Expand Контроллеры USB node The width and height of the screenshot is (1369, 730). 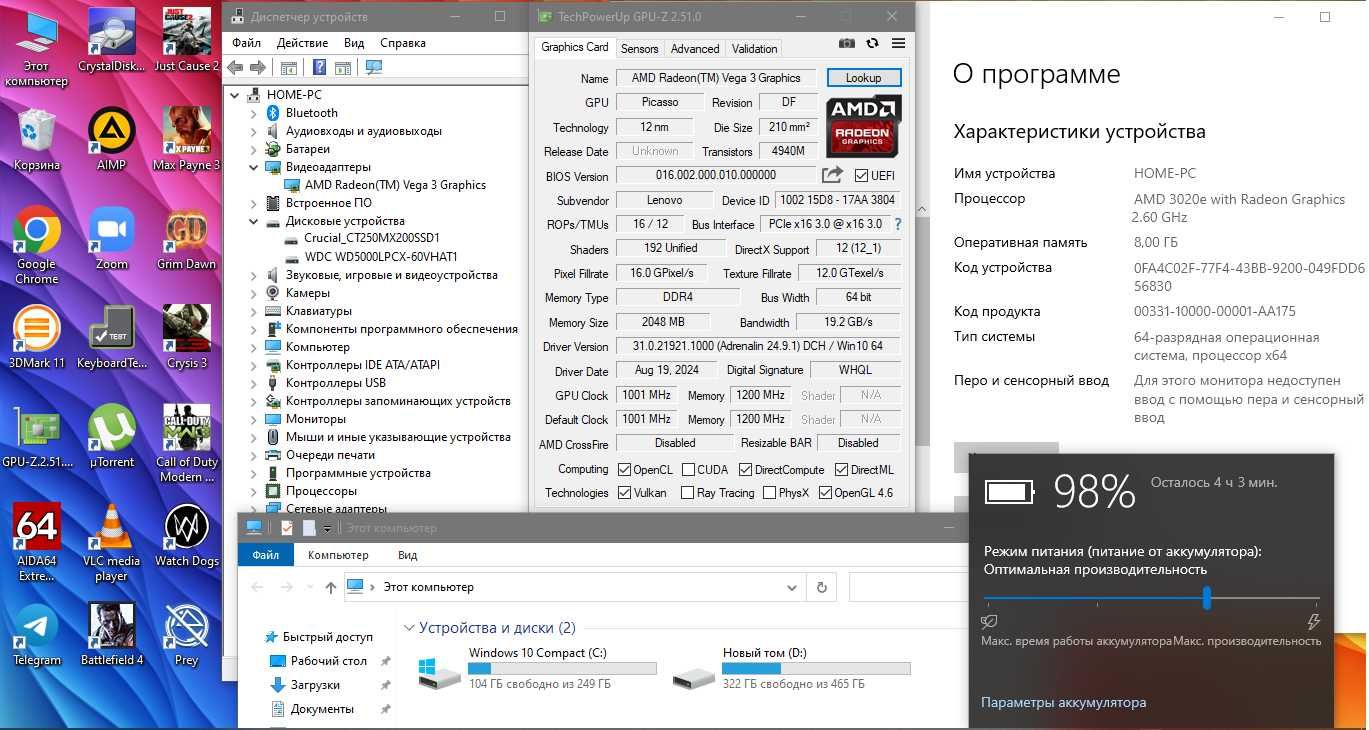[254, 383]
